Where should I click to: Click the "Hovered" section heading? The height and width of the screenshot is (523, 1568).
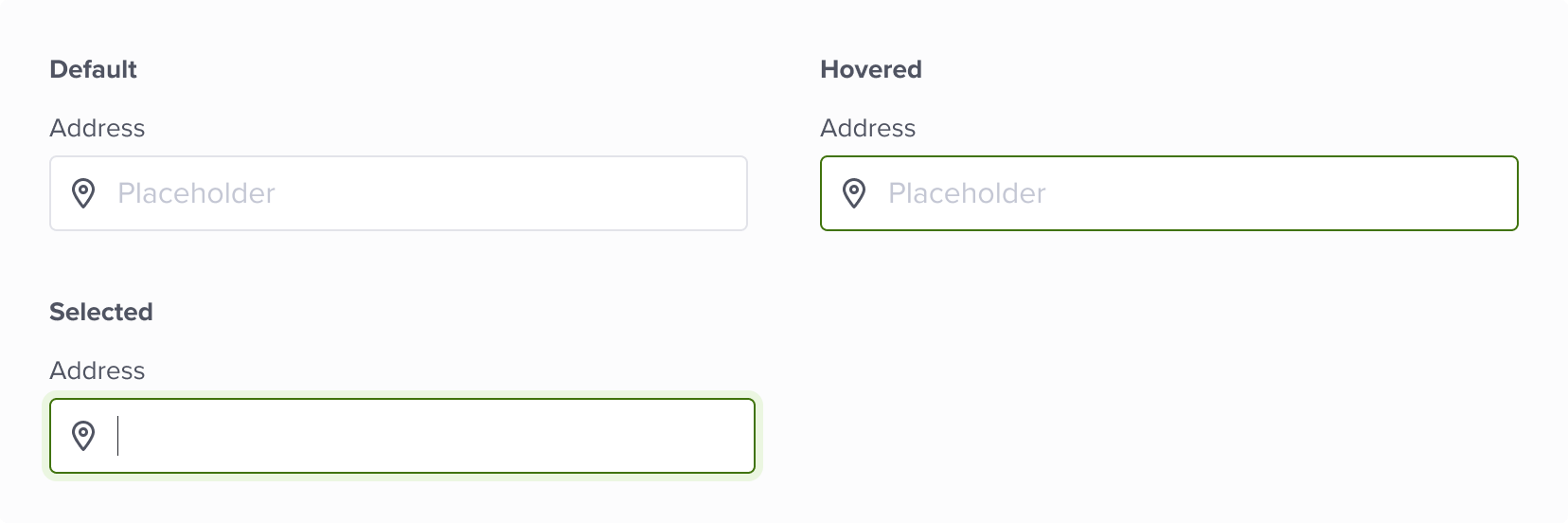871,69
